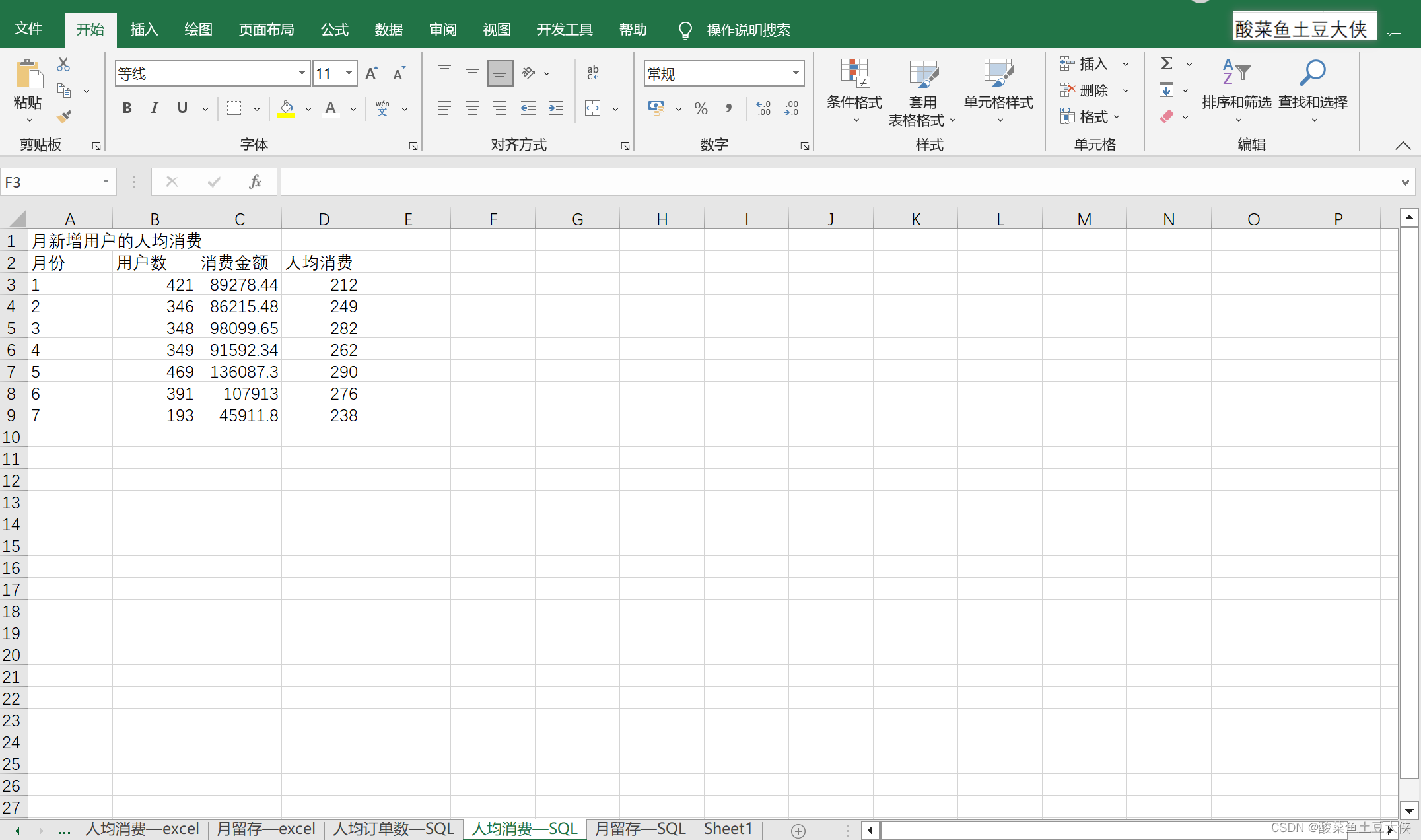This screenshot has height=840, width=1421.
Task: Expand the number format combo box
Action: click(x=796, y=73)
